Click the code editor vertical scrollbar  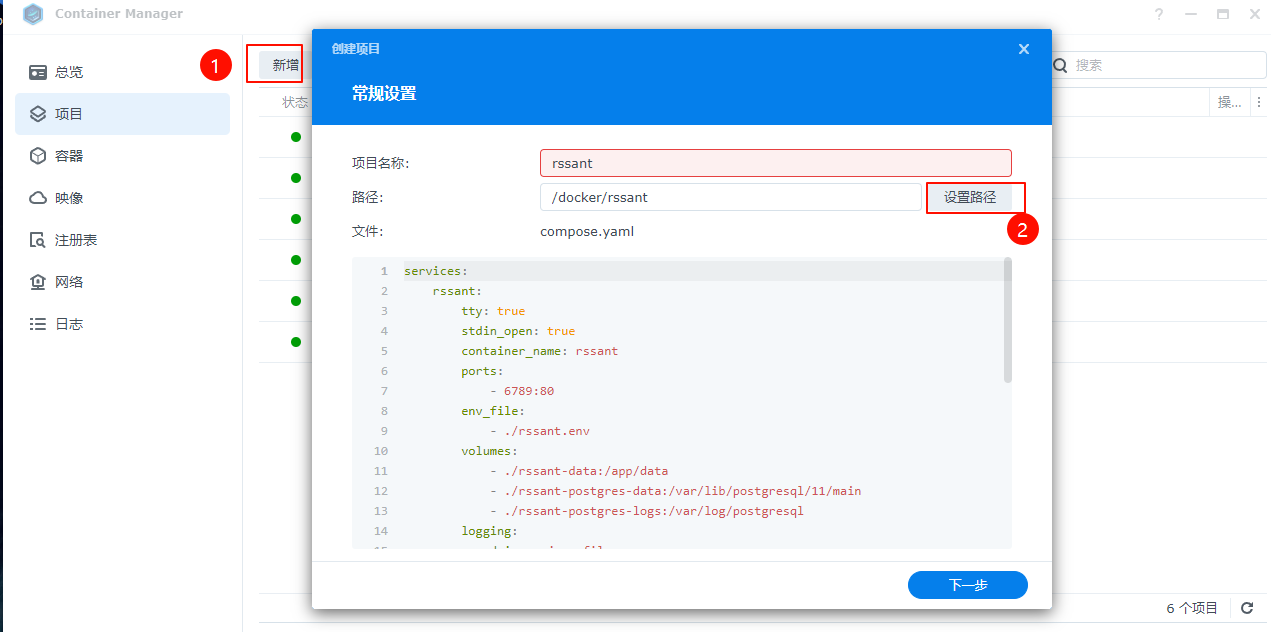(x=1007, y=320)
